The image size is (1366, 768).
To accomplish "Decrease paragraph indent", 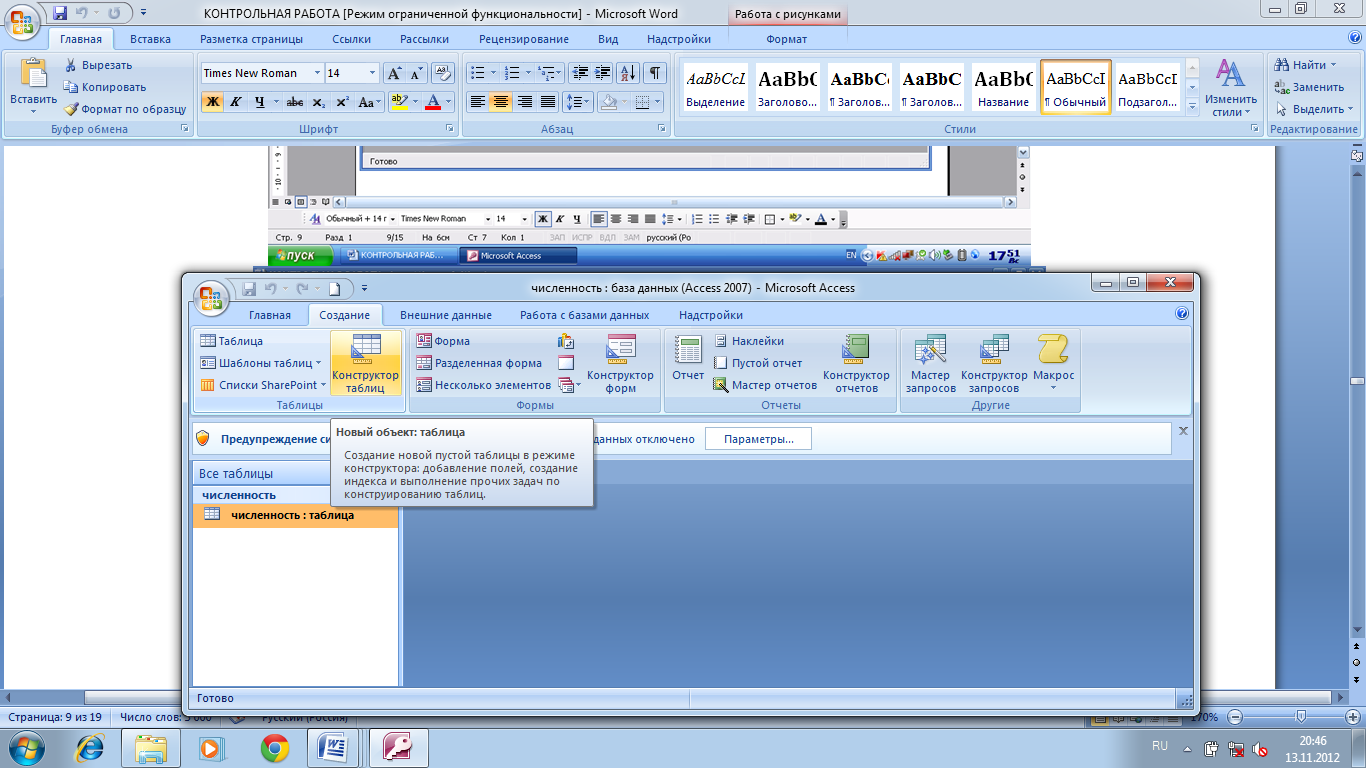I will [x=580, y=73].
